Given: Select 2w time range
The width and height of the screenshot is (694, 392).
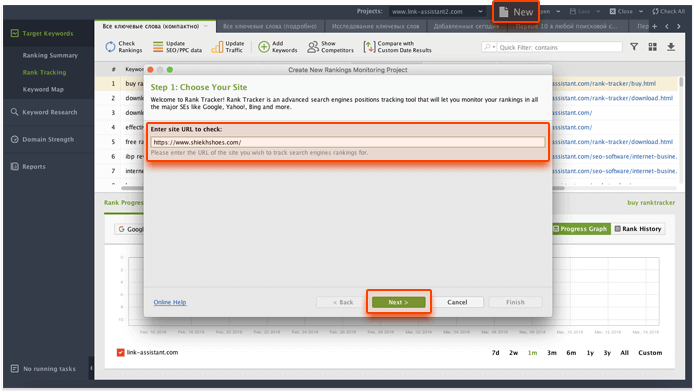Looking at the screenshot, I should (513, 353).
